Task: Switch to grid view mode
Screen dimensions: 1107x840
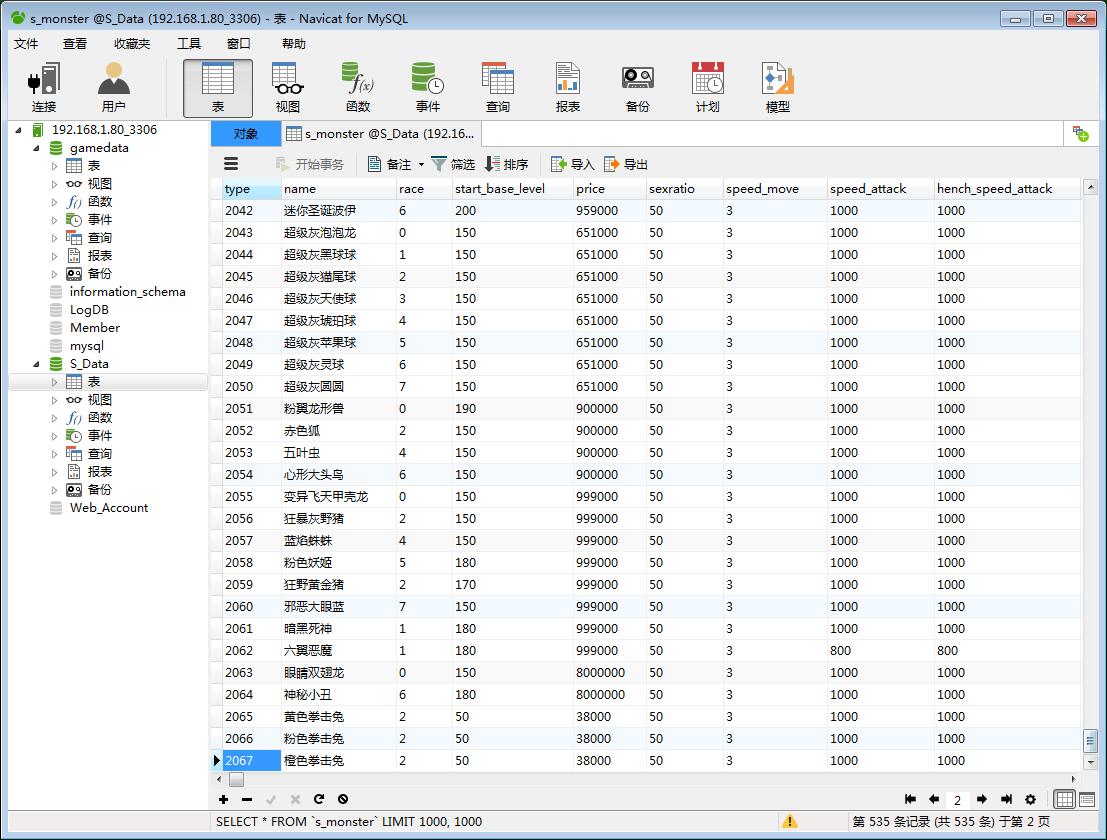Action: (1064, 799)
